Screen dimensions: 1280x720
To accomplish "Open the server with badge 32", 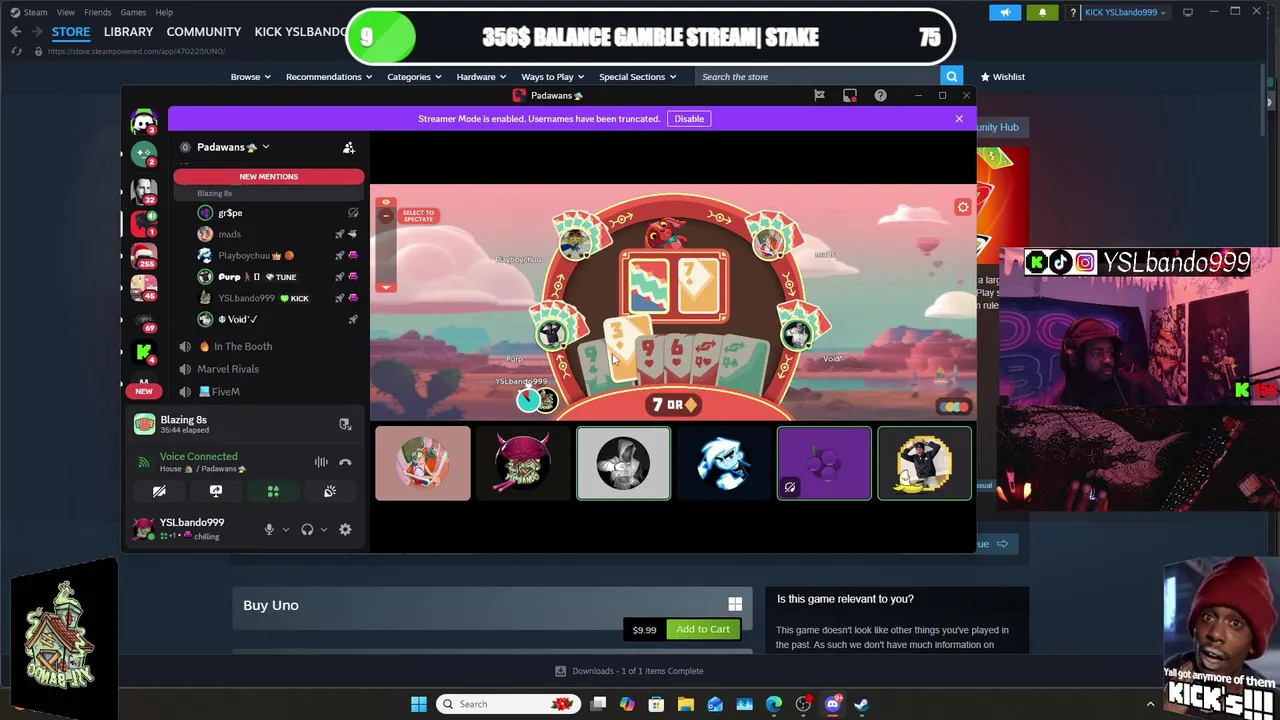I will tap(144, 189).
